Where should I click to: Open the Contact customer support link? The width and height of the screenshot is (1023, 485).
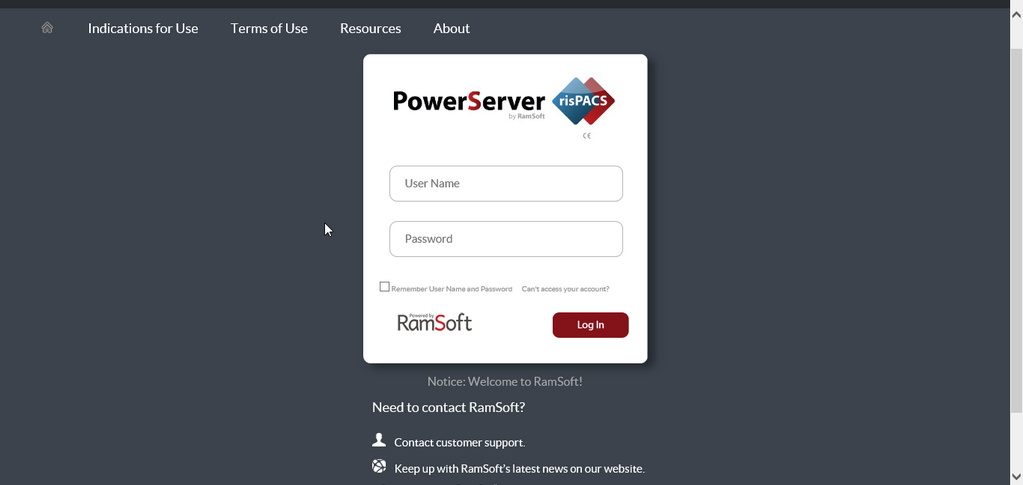point(459,442)
